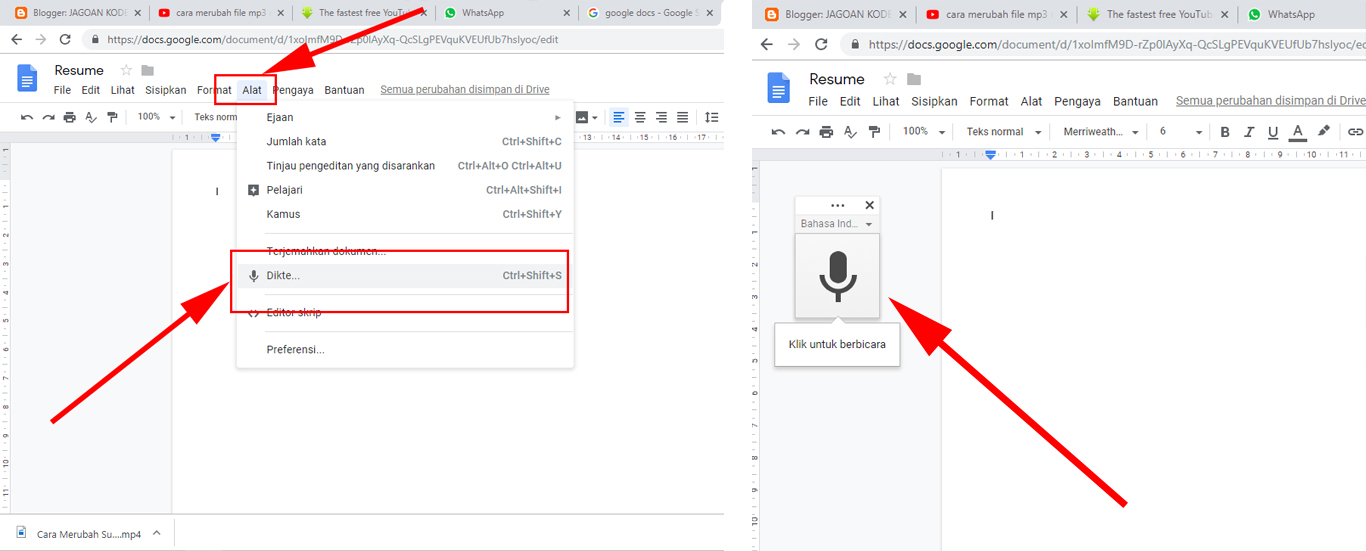
Task: Reload the page in the left browser window
Action: (65, 39)
